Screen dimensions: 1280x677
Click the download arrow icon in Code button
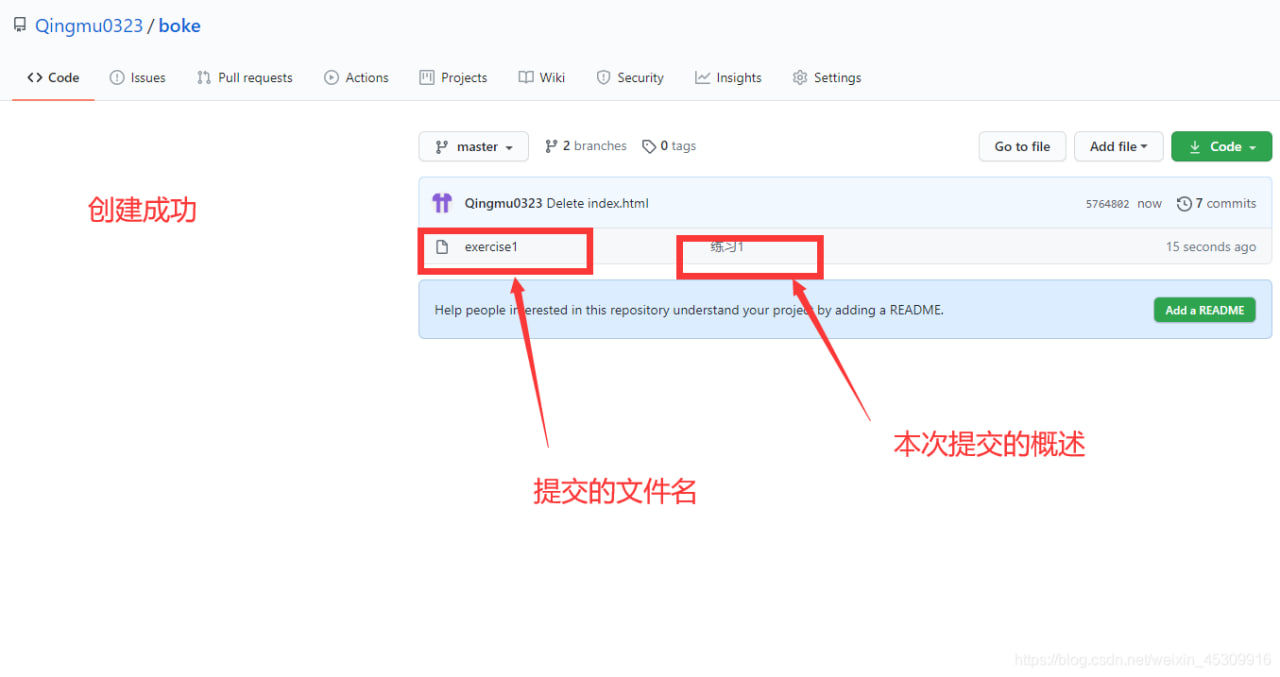click(x=1195, y=147)
